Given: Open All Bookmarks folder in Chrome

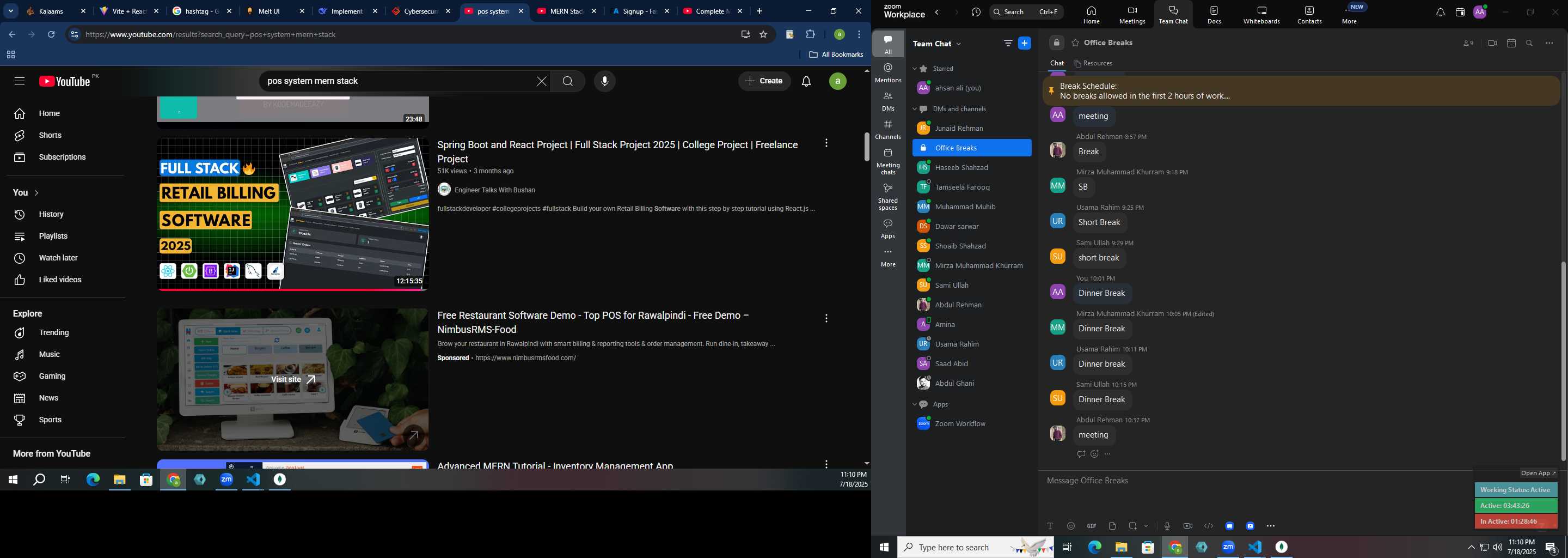Looking at the screenshot, I should (836, 55).
